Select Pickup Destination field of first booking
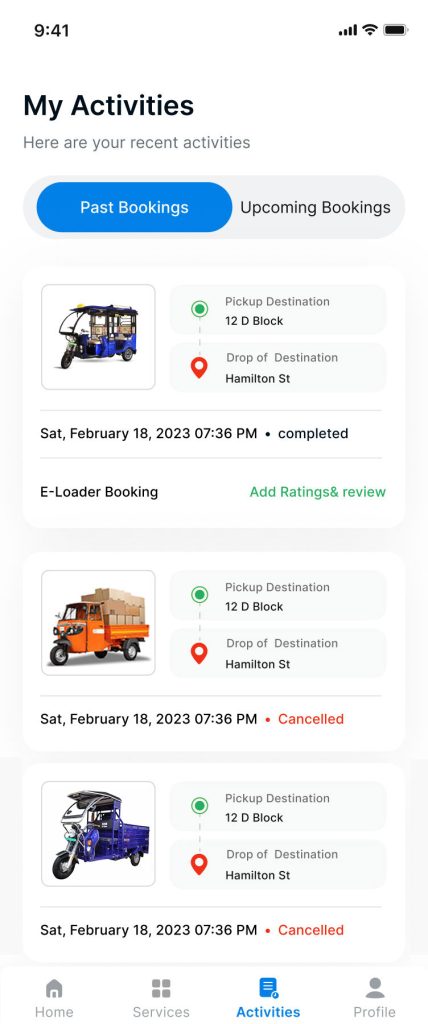The height and width of the screenshot is (1024, 428). 278,310
